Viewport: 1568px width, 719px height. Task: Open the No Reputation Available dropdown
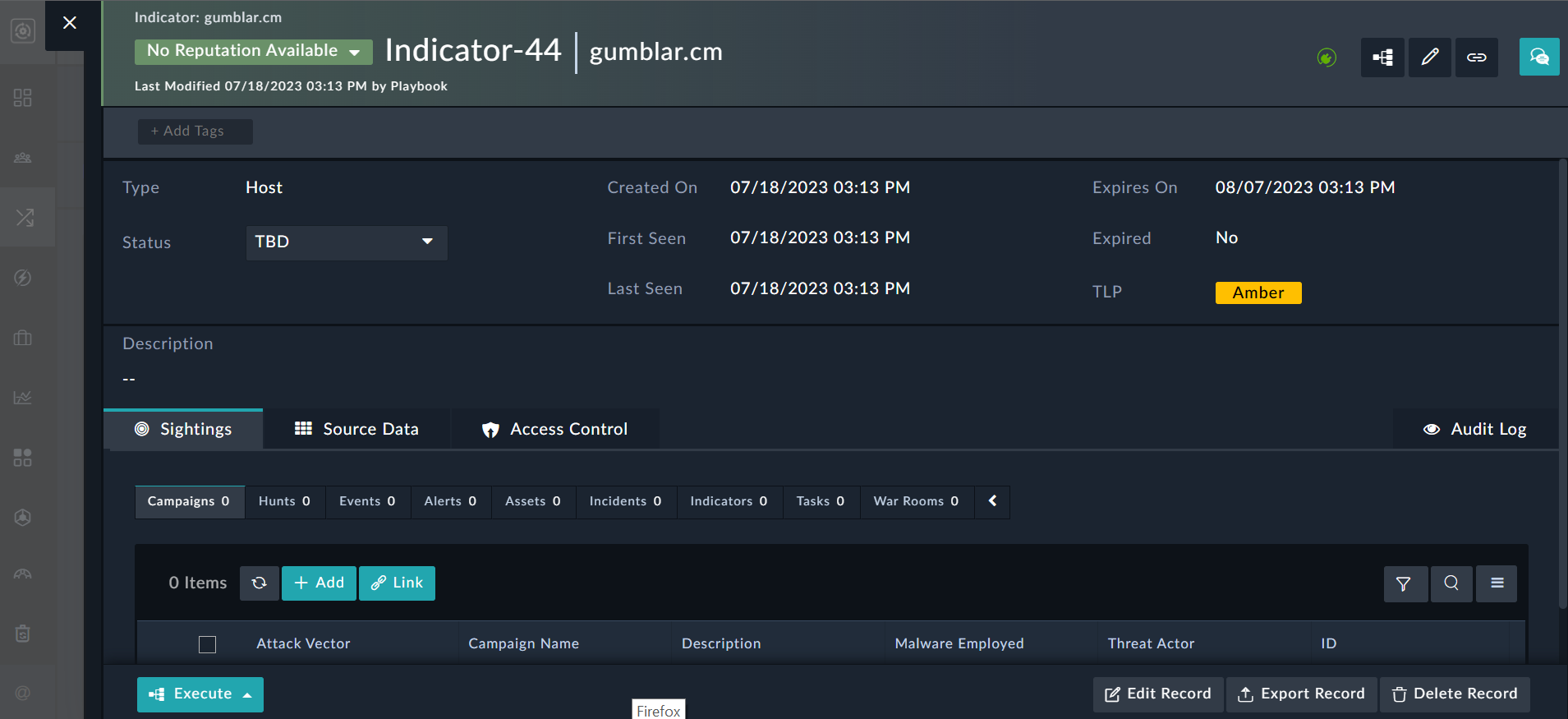[253, 51]
